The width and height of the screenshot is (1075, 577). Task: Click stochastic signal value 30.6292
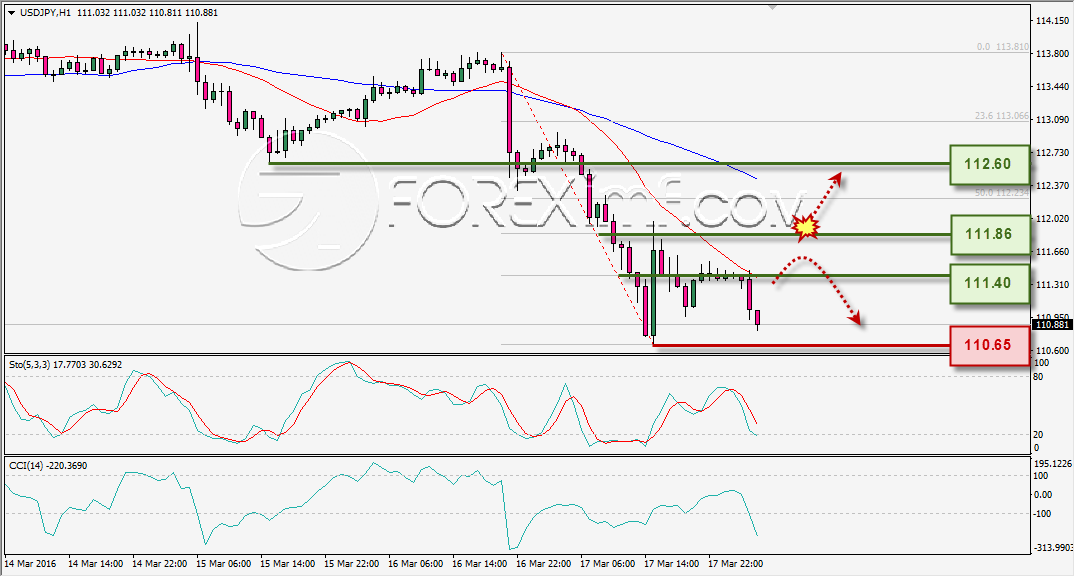[106, 365]
